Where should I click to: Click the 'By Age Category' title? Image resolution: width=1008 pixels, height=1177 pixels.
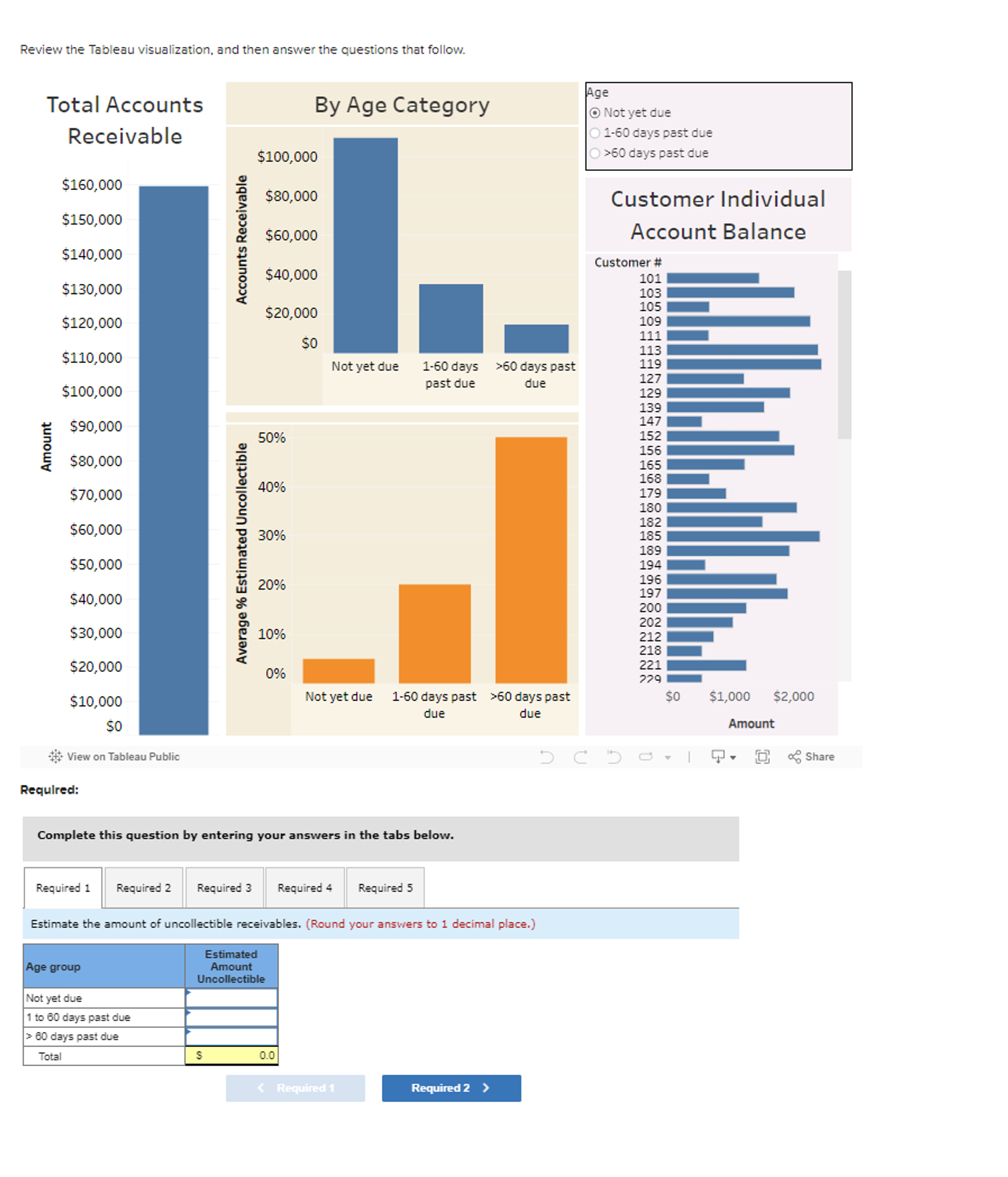pyautogui.click(x=402, y=105)
